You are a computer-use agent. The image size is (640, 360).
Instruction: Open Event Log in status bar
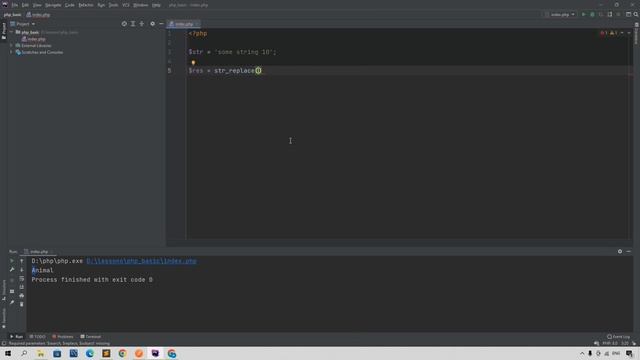pos(618,337)
